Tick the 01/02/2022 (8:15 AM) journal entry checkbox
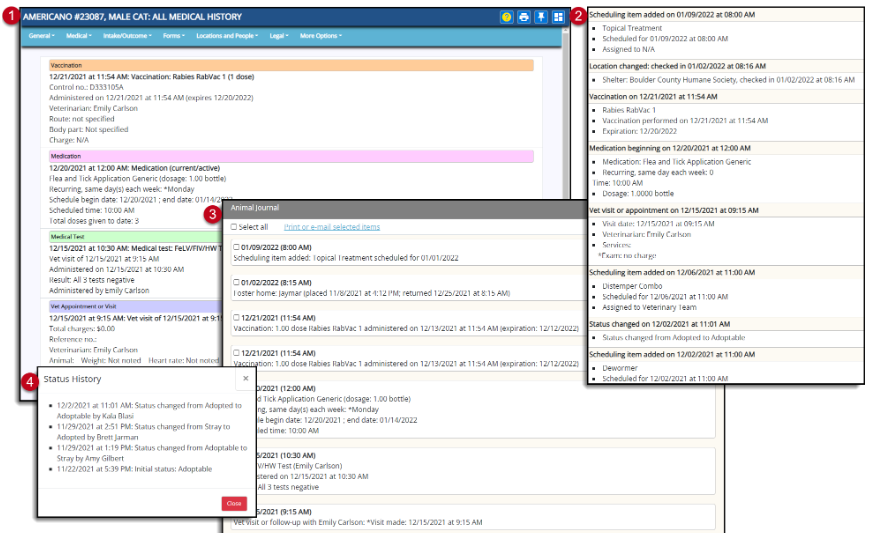Image resolution: width=872 pixels, height=533 pixels. (236, 282)
